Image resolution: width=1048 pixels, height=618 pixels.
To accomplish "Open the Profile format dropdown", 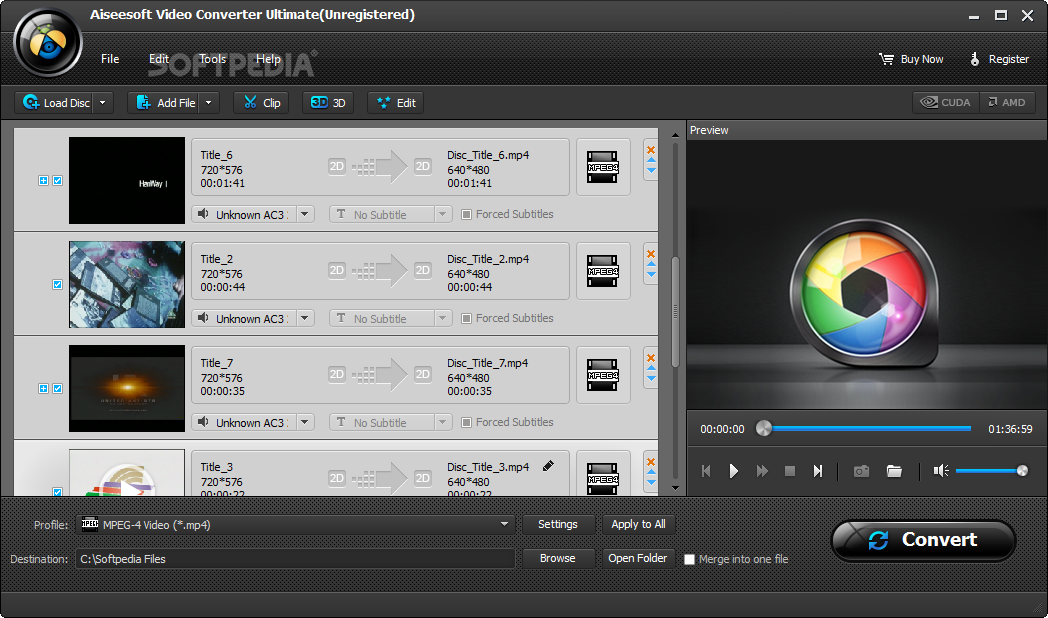I will (505, 524).
